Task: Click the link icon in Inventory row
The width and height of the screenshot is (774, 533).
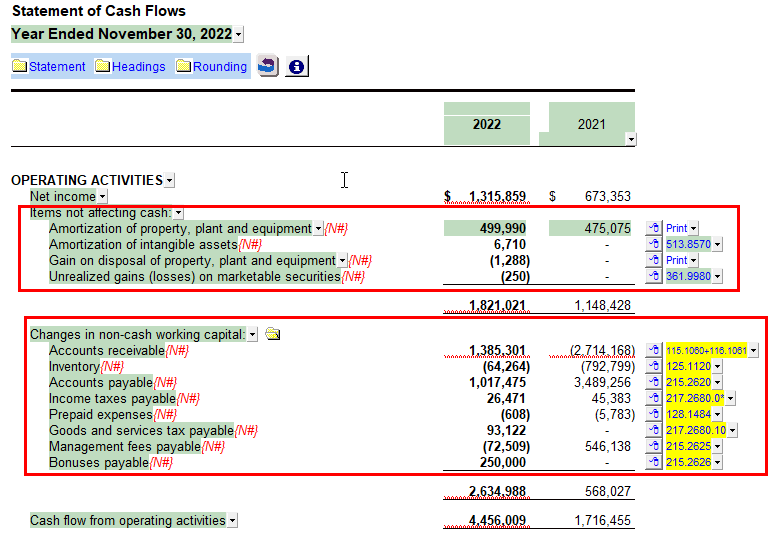Action: [x=654, y=366]
